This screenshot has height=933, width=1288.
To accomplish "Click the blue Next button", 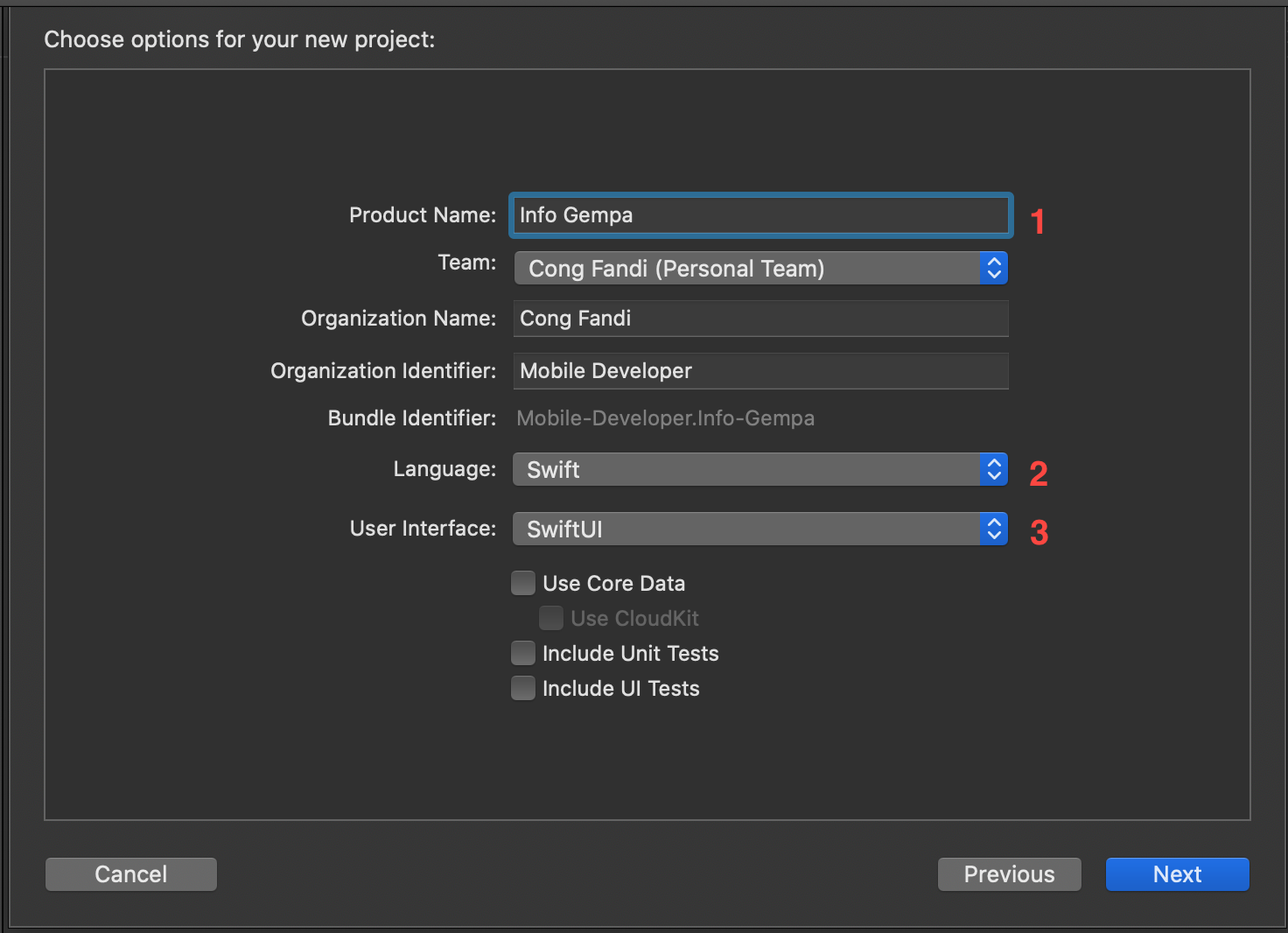I will click(1177, 874).
